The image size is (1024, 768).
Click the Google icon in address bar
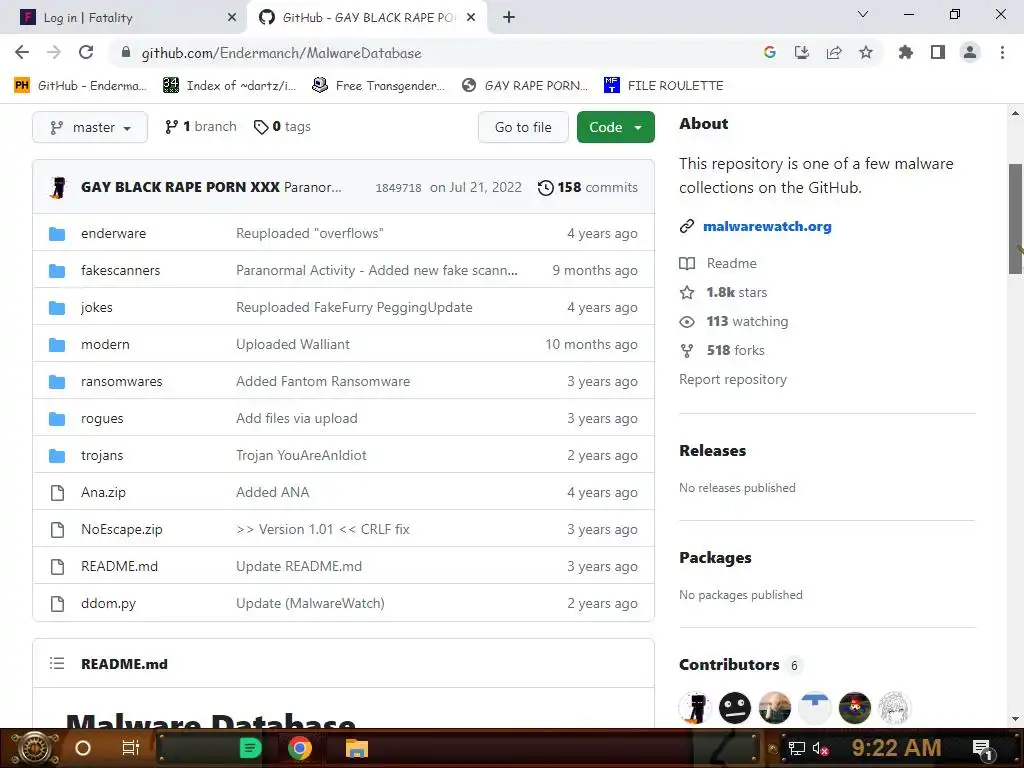[770, 52]
